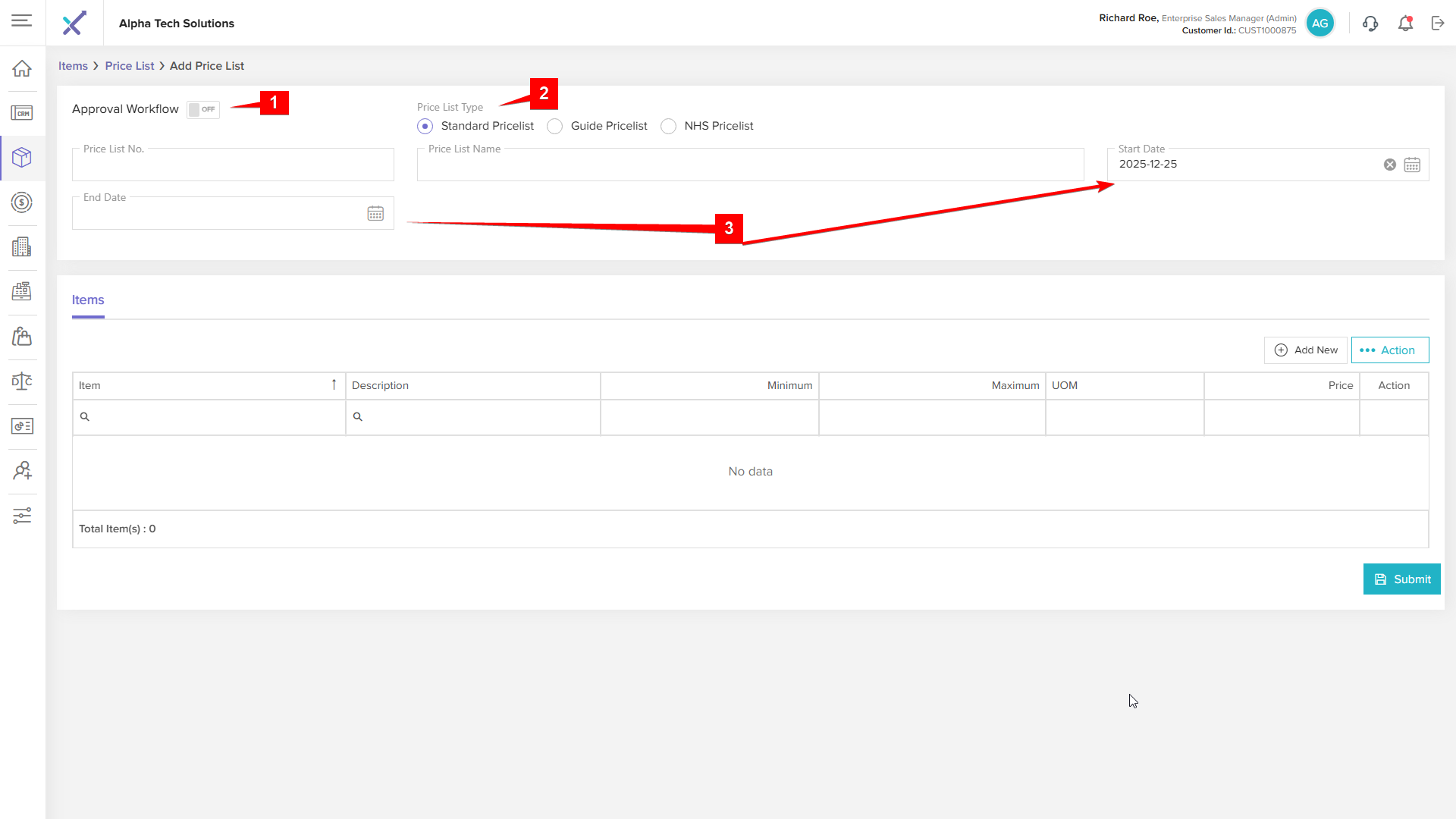The image size is (1456, 819).
Task: Open the End Date calendar picker
Action: pyautogui.click(x=375, y=214)
